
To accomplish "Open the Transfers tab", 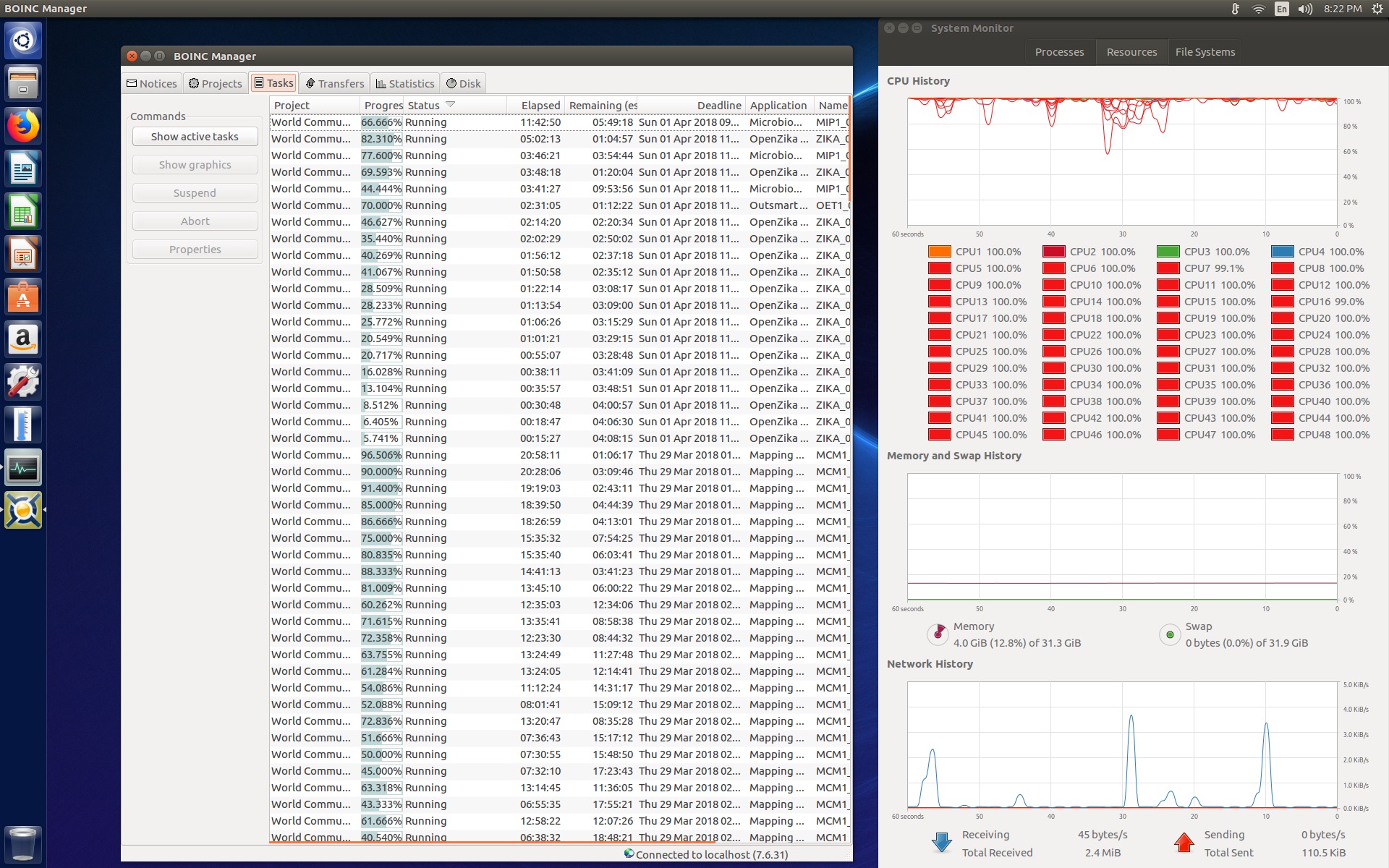I will pos(334,83).
